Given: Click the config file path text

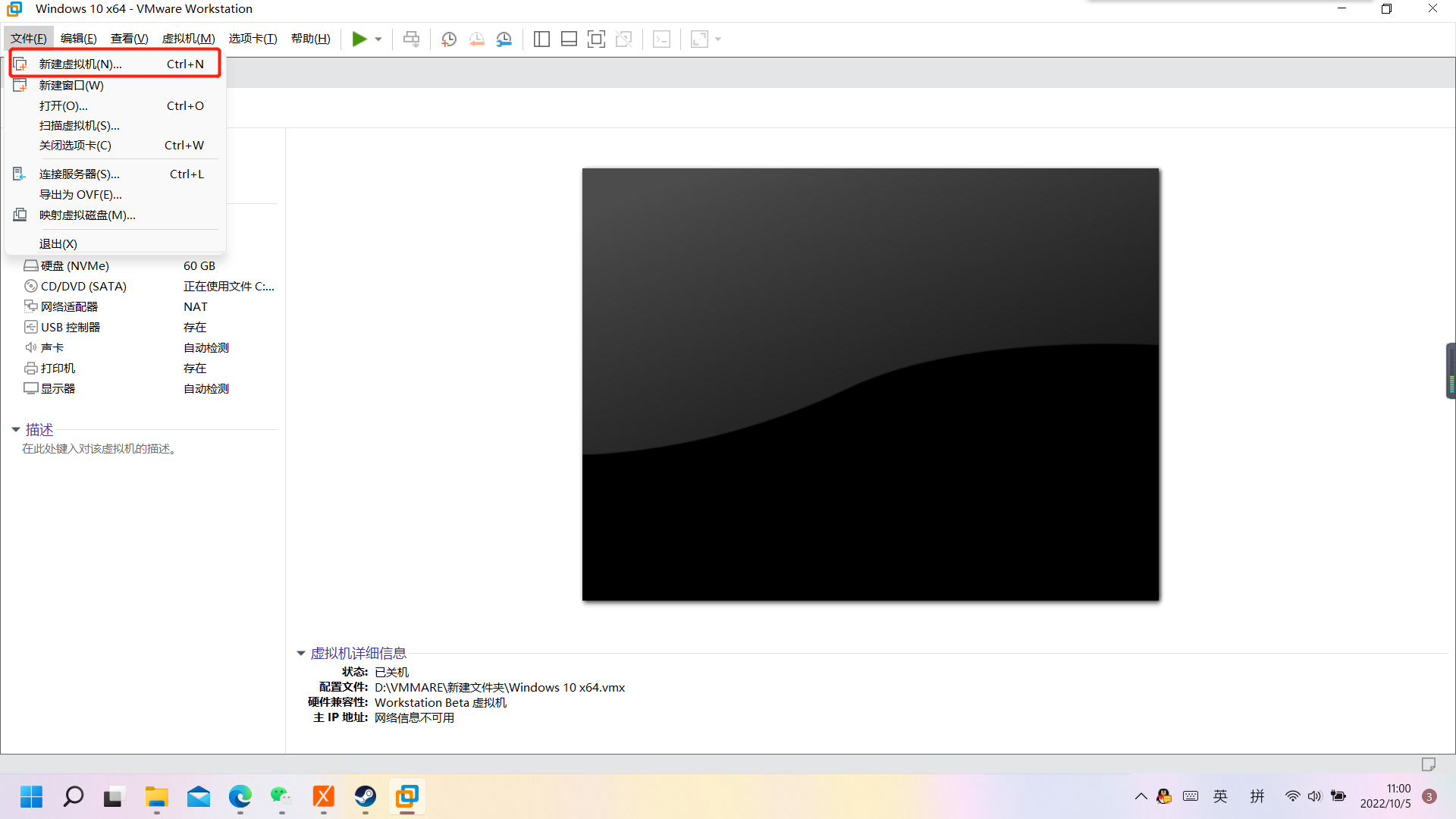Looking at the screenshot, I should click(500, 687).
